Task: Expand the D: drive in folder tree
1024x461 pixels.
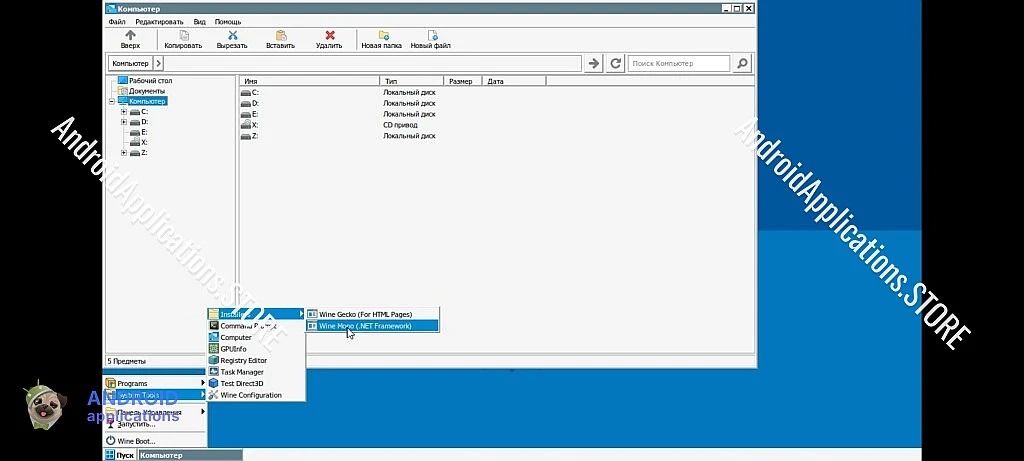Action: click(x=123, y=122)
